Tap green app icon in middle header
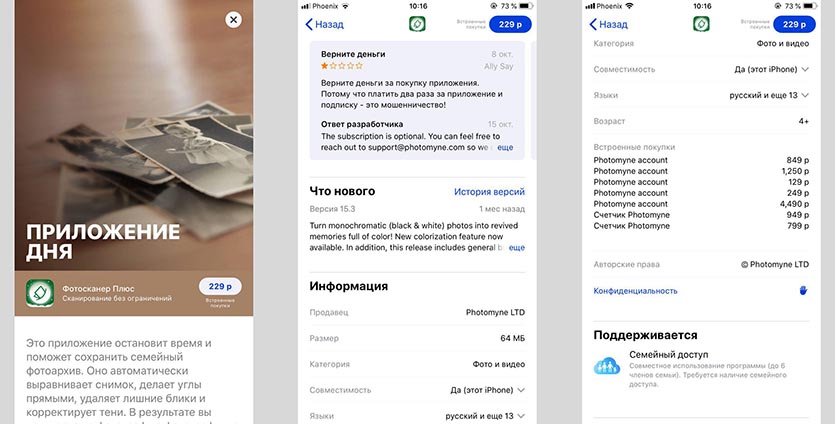This screenshot has width=835, height=424. (417, 24)
